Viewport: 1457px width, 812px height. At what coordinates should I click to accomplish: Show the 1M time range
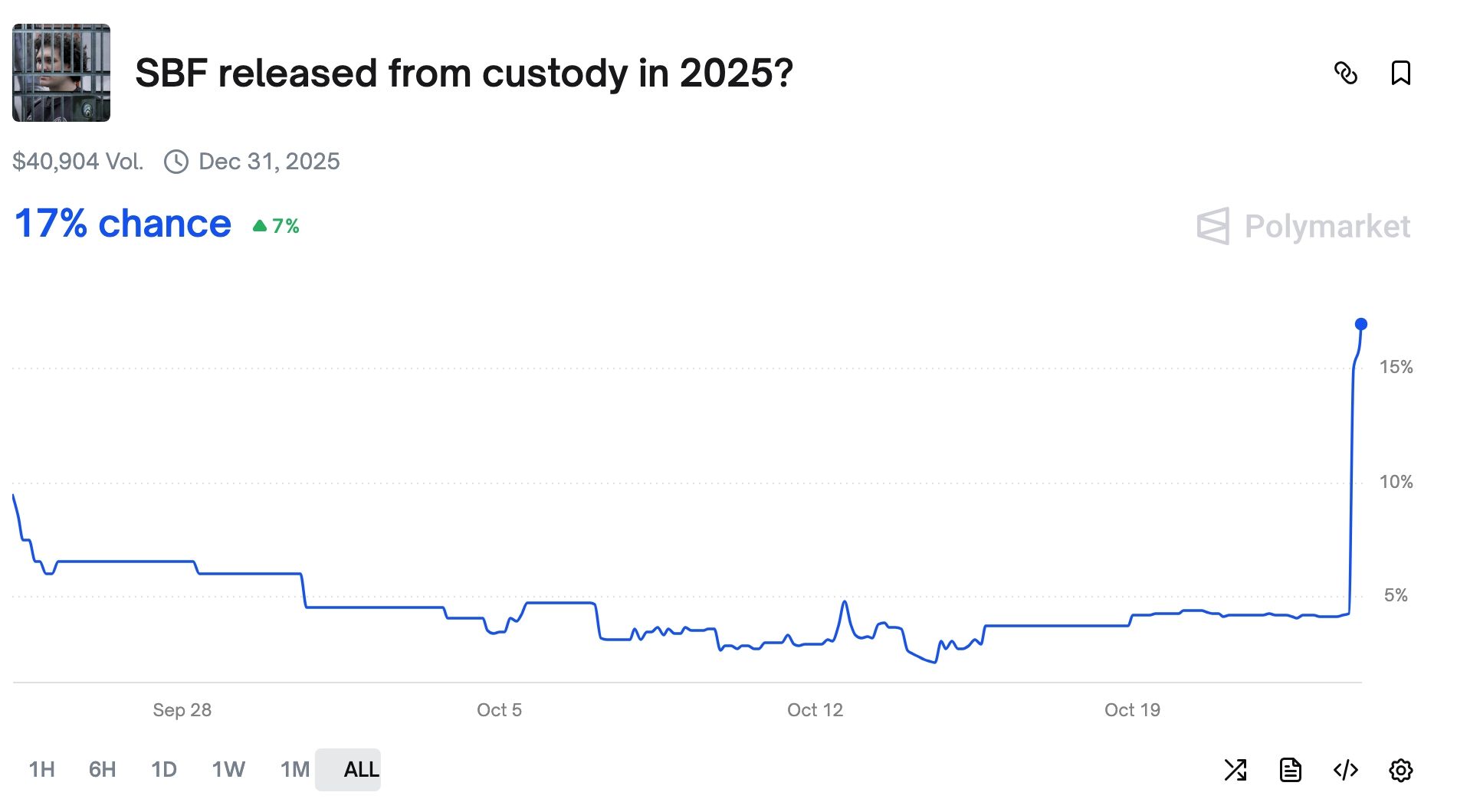coord(294,769)
